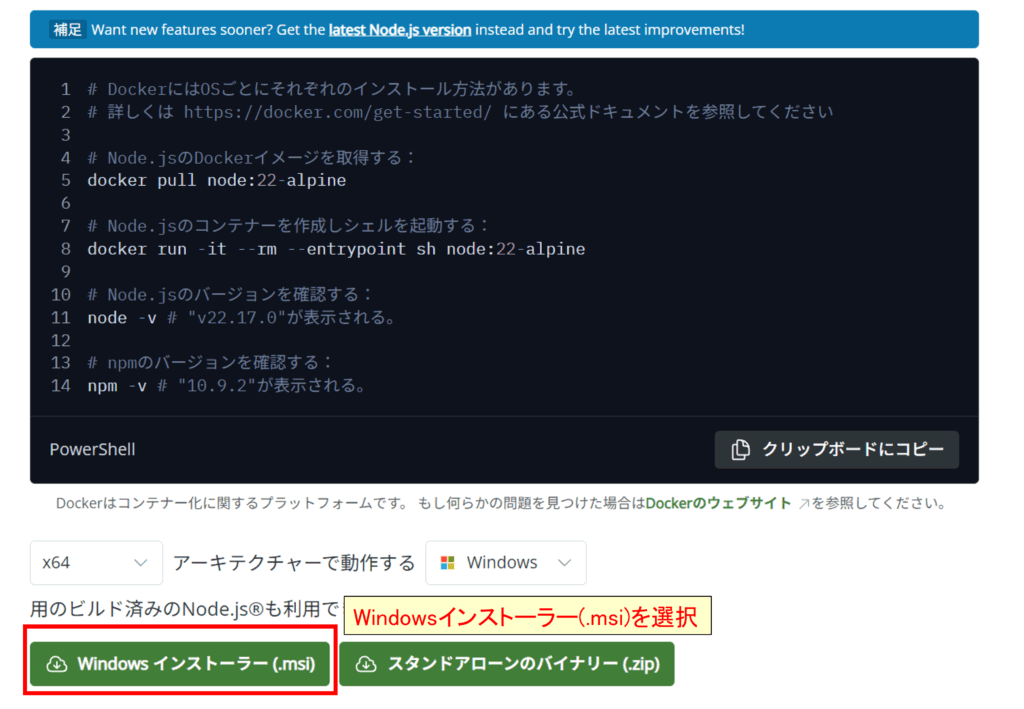Click the node -v command line

(x=242, y=318)
